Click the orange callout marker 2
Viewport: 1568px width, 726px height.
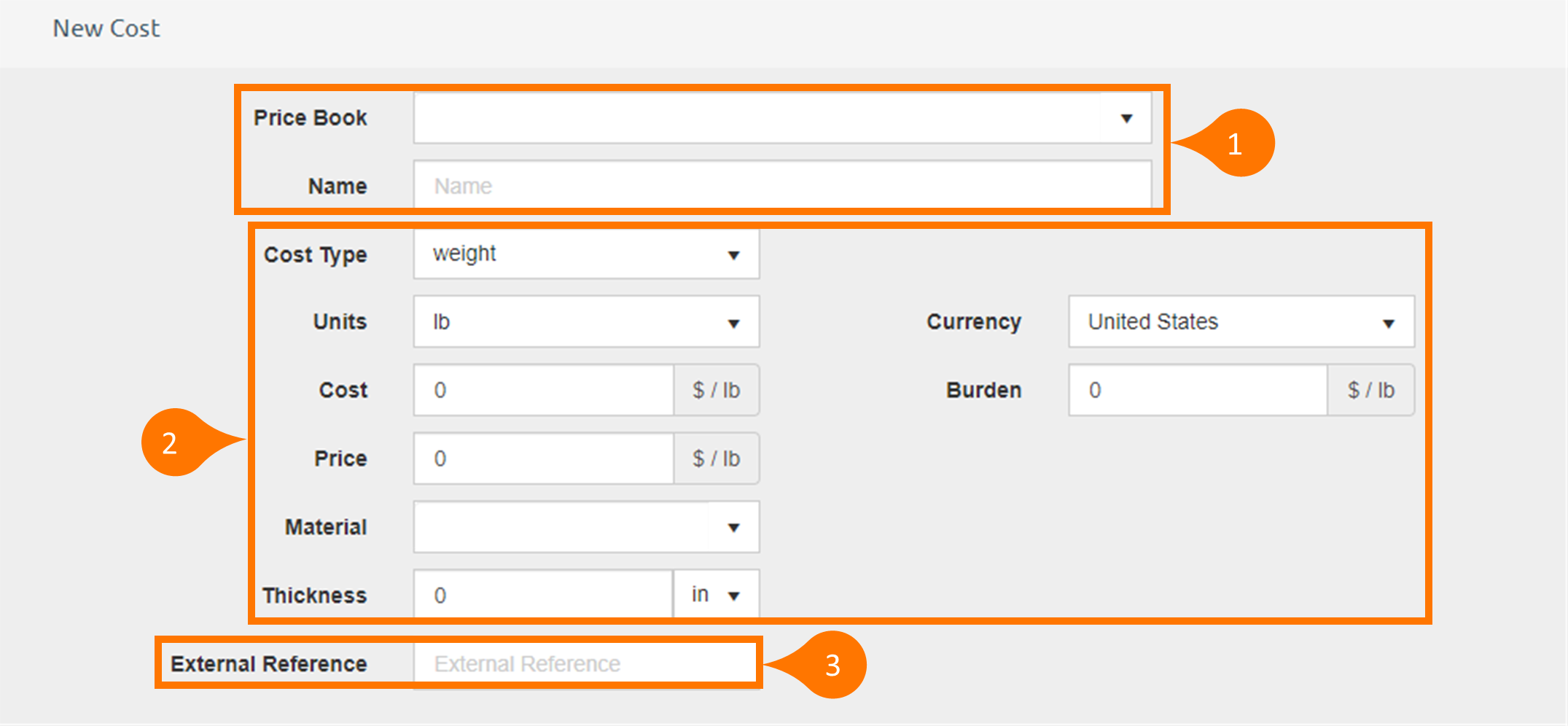tap(171, 443)
